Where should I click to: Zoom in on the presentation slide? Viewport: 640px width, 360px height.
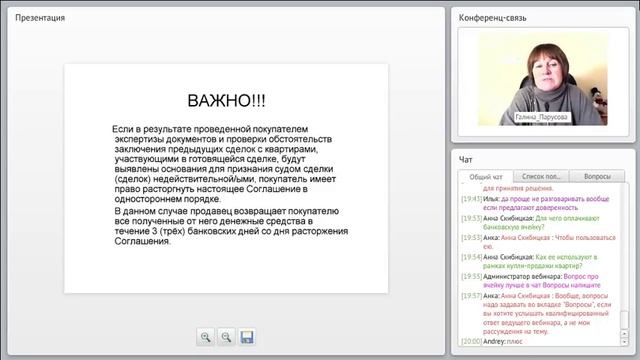click(205, 337)
